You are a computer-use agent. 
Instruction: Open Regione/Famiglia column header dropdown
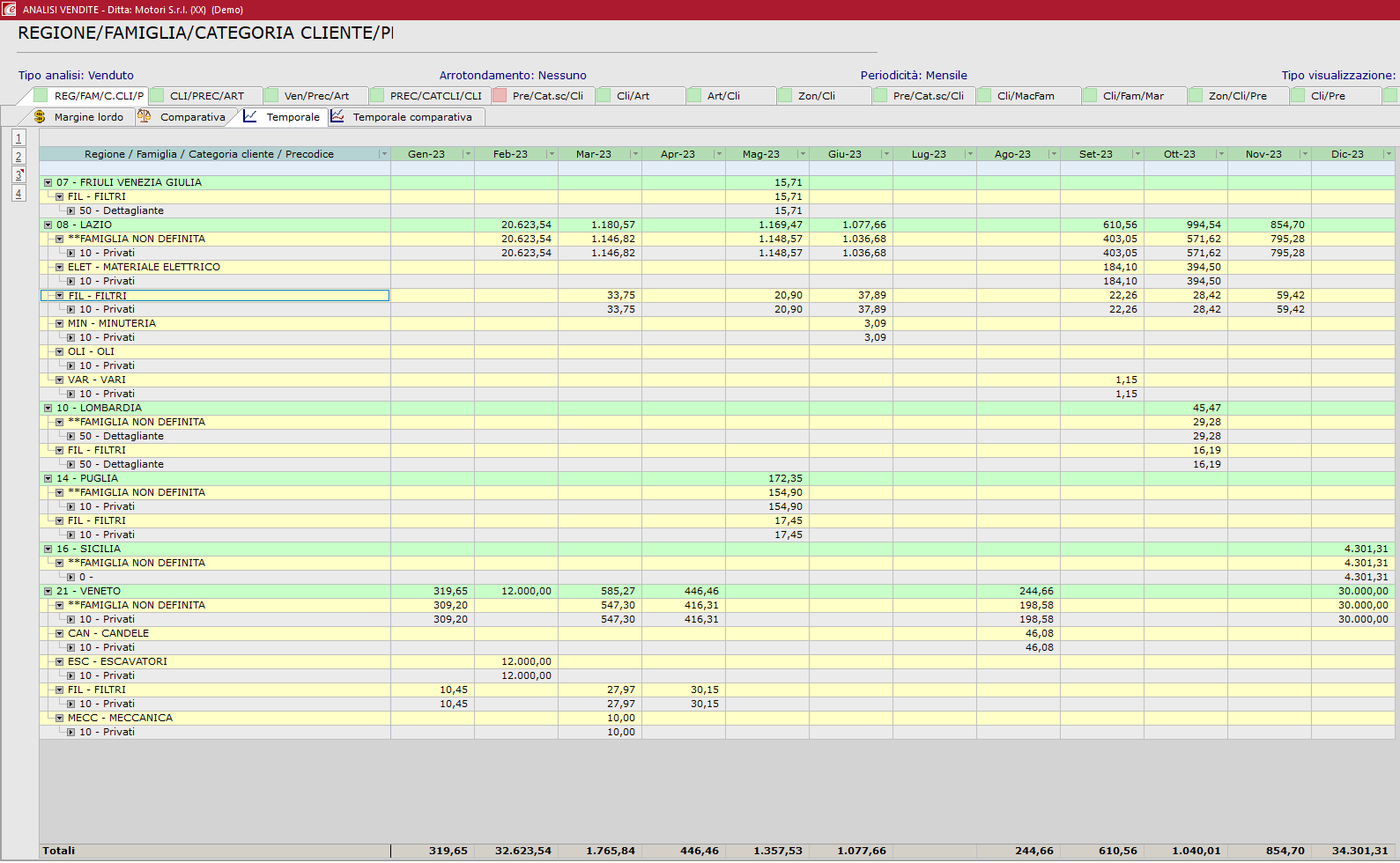[x=384, y=154]
